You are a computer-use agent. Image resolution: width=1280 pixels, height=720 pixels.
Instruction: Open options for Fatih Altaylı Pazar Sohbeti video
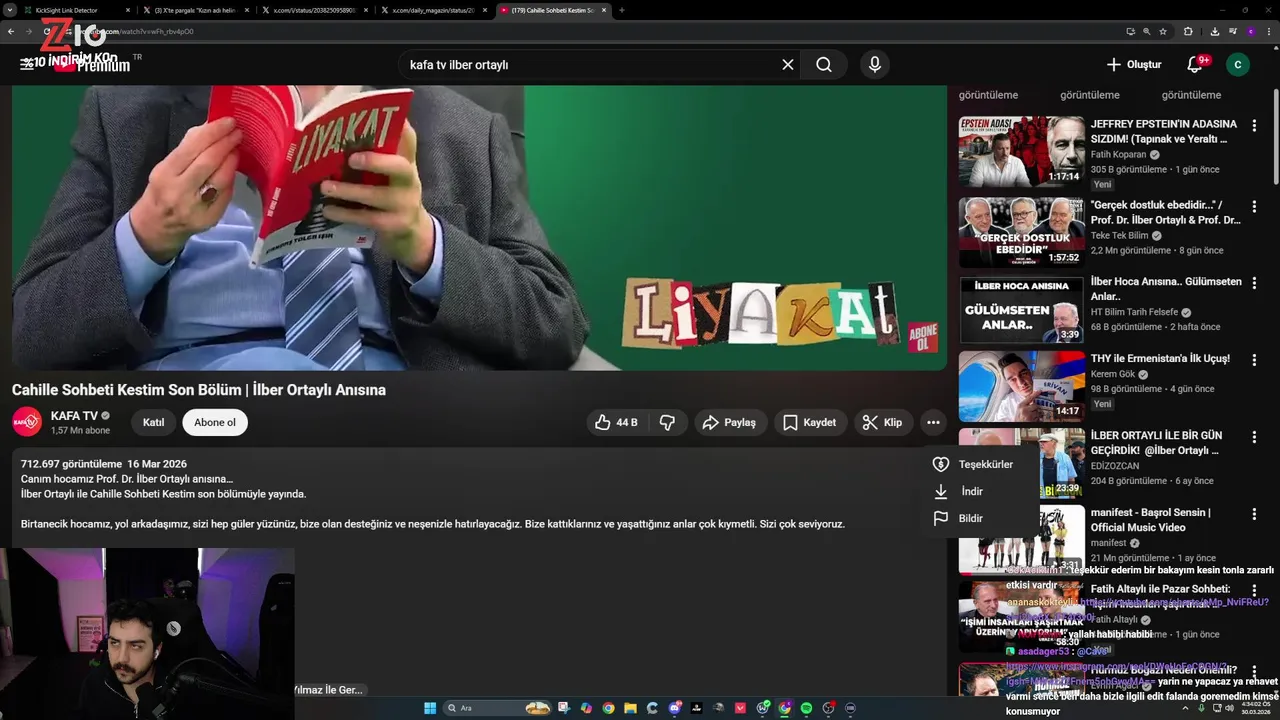[1254, 590]
